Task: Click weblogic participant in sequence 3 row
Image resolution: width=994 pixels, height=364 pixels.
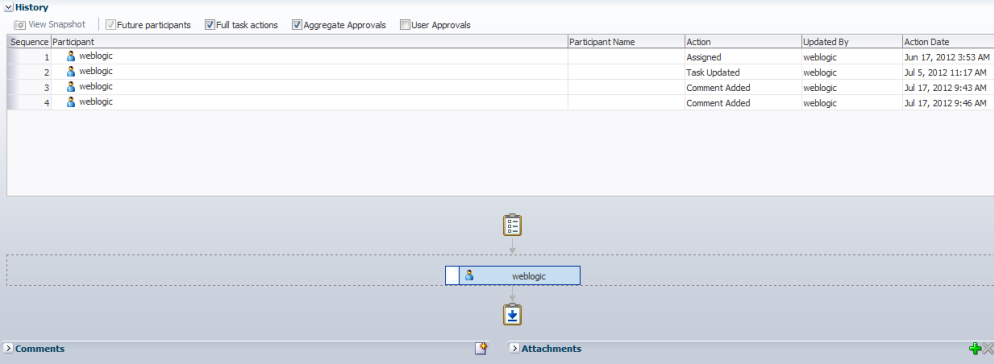Action: coord(96,86)
